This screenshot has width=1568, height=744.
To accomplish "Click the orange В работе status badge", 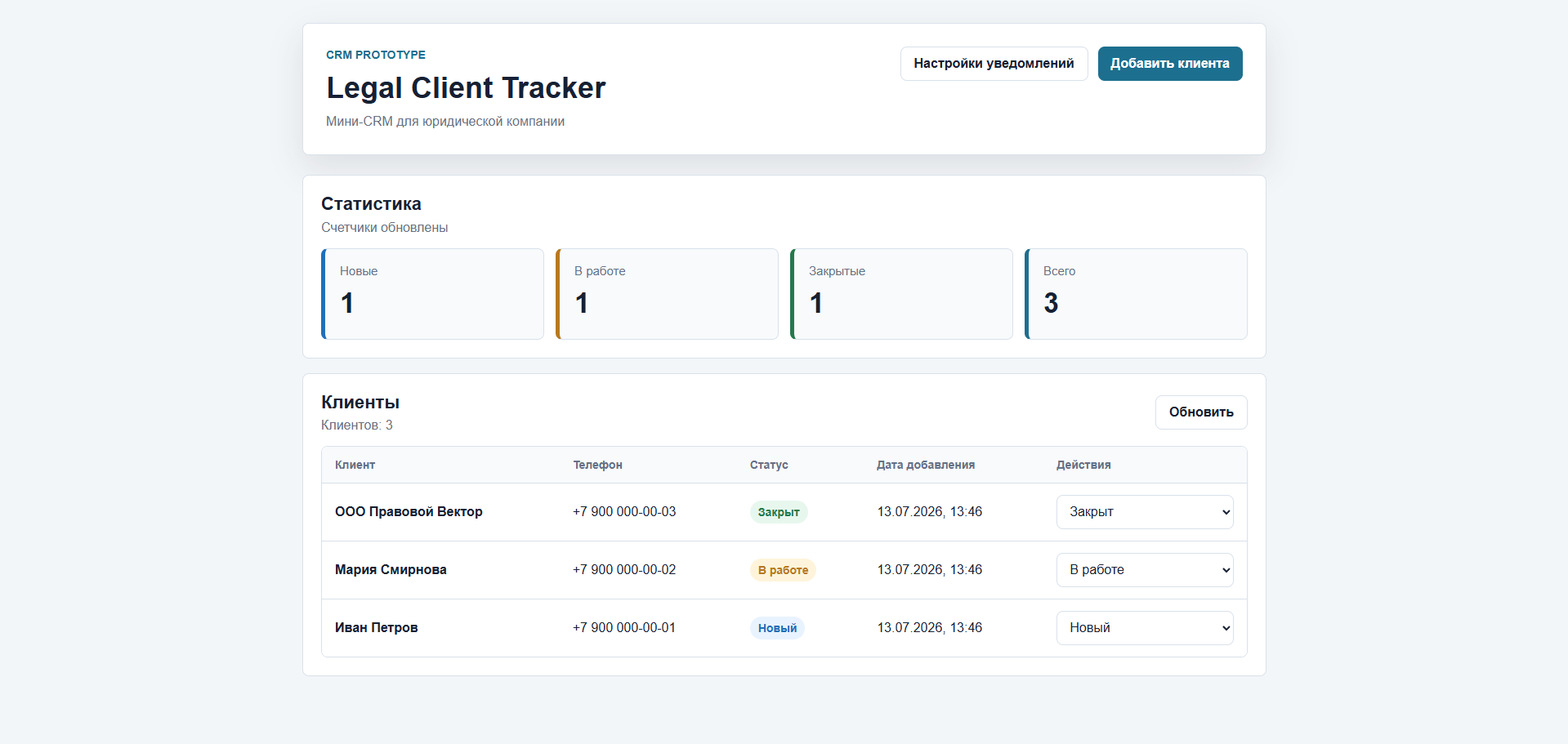I will click(783, 570).
